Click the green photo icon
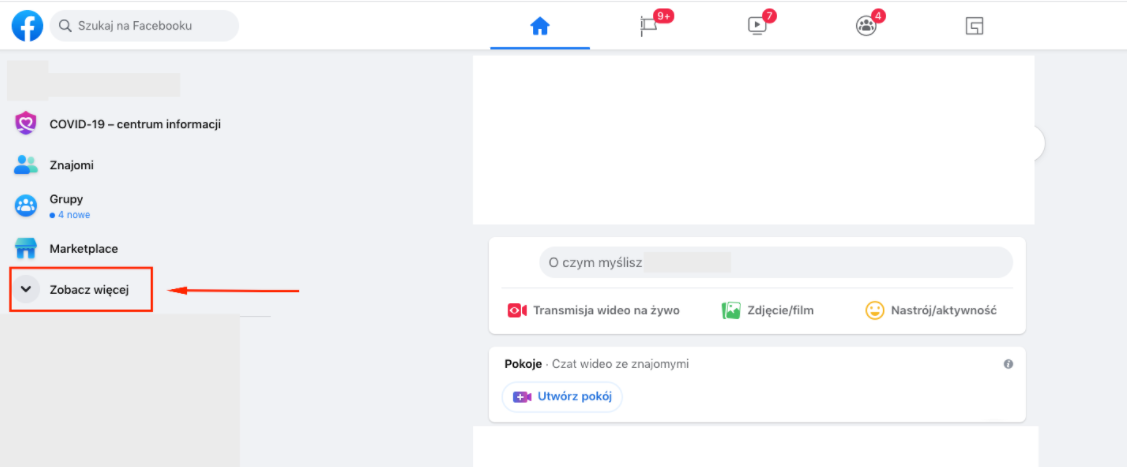Viewport: 1127px width, 467px height. tap(731, 310)
